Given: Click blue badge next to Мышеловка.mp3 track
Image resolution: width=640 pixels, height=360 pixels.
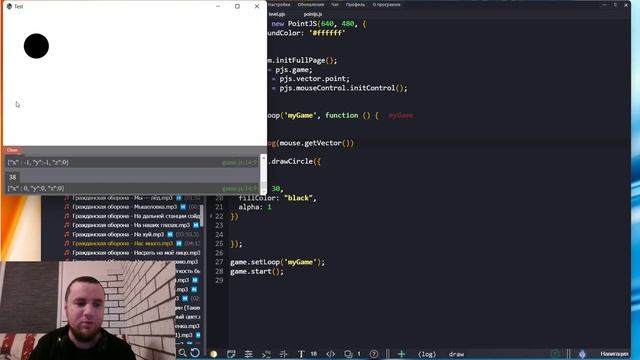Looking at the screenshot, I should (183, 207).
